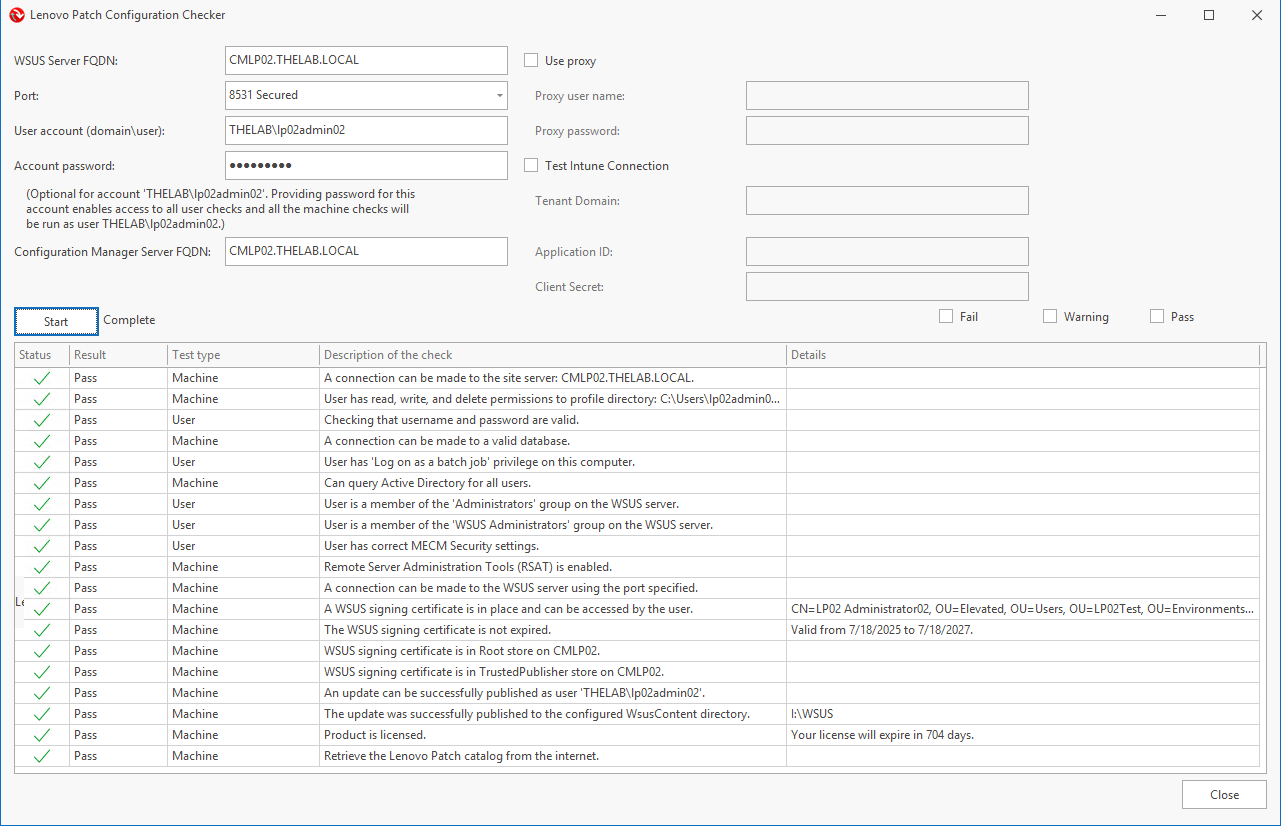Click green checkmark beside 'Product is licensed'
This screenshot has width=1281, height=827.
[x=42, y=735]
